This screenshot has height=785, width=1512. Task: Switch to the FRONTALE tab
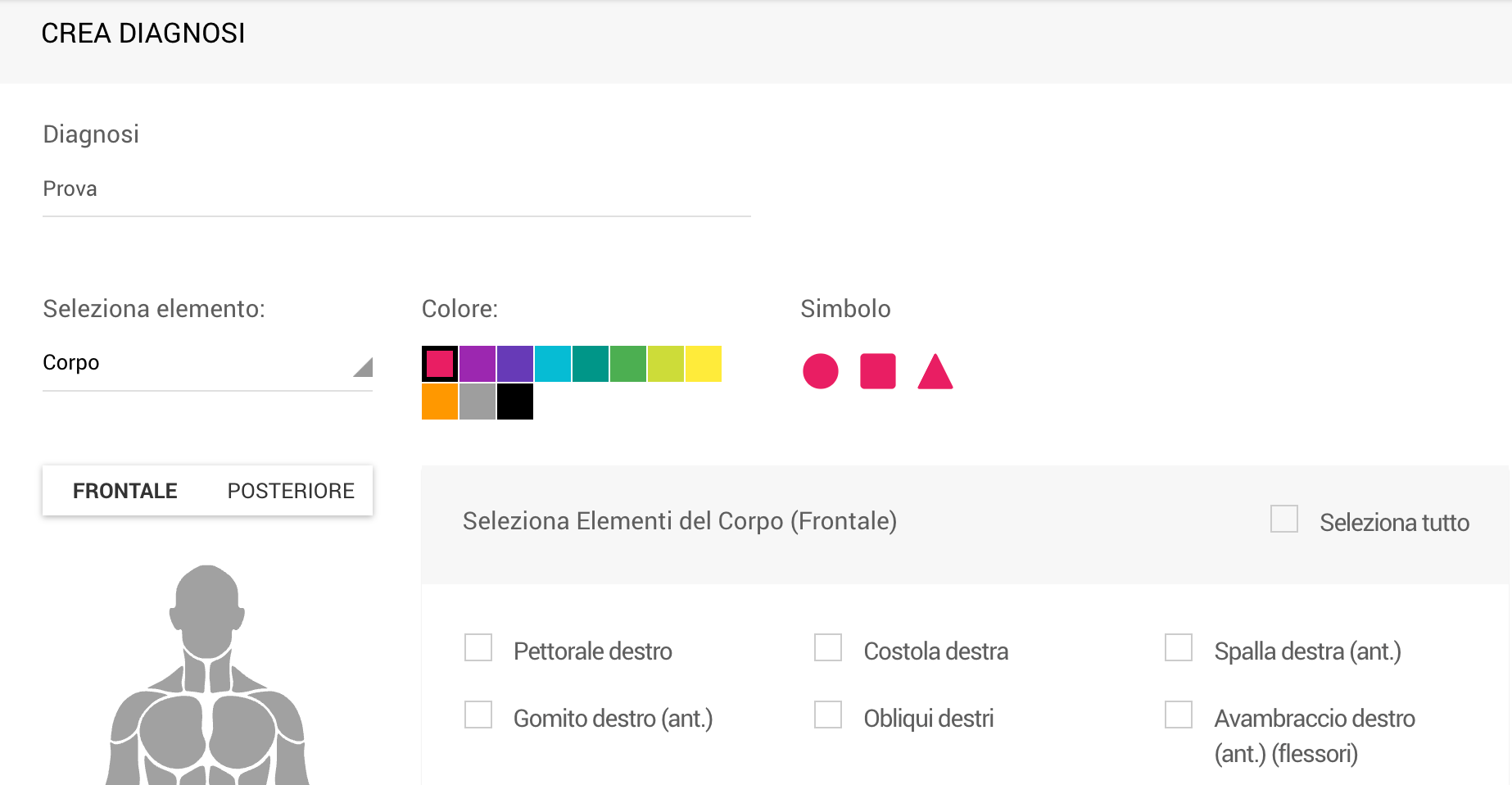pyautogui.click(x=125, y=491)
